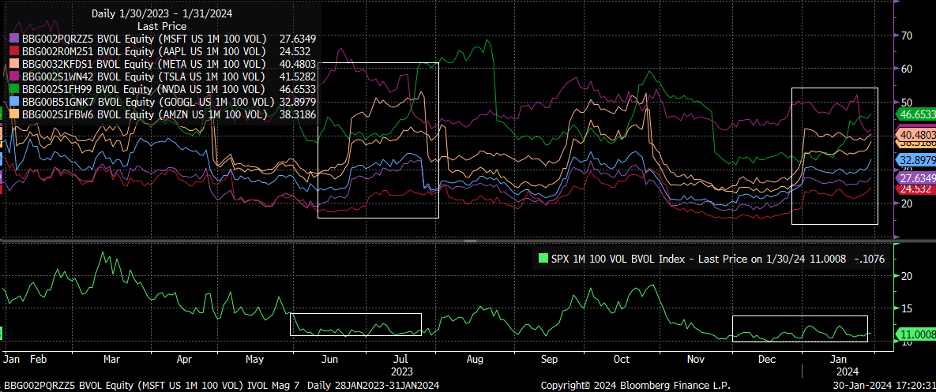Select the MSFT US 1M 100 VOL legend row
This screenshot has width=936, height=392.
(x=164, y=39)
